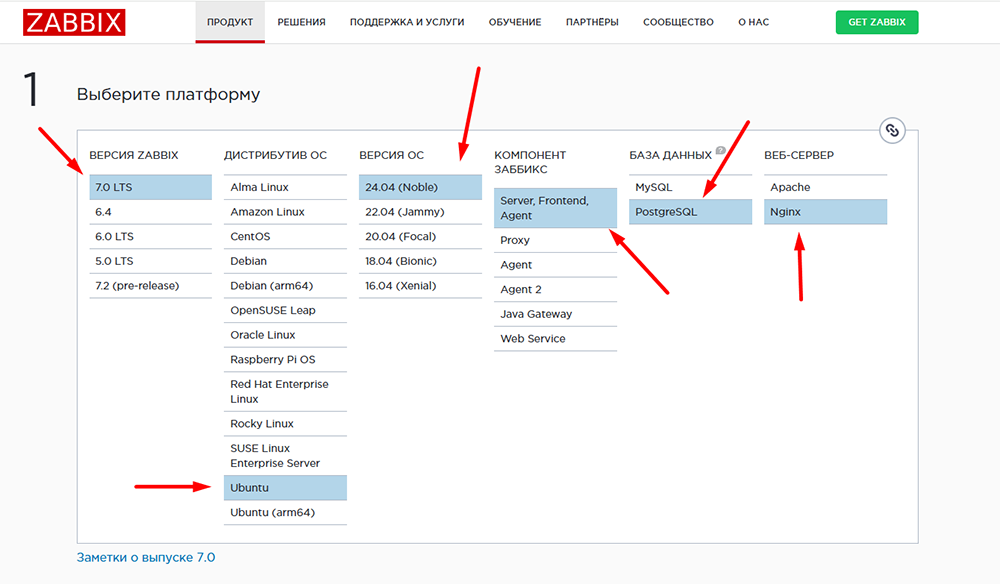Select Agent component
Viewport: 1000px width, 584px height.
tap(555, 265)
